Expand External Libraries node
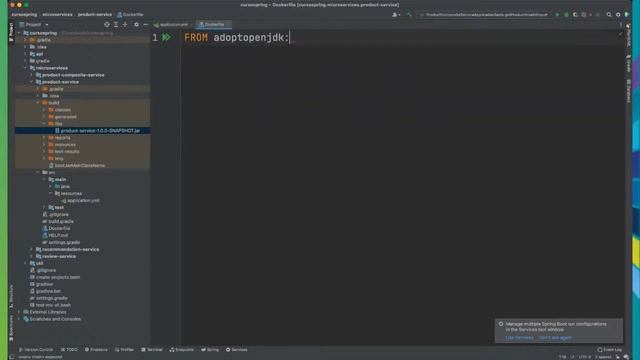 pyautogui.click(x=19, y=312)
